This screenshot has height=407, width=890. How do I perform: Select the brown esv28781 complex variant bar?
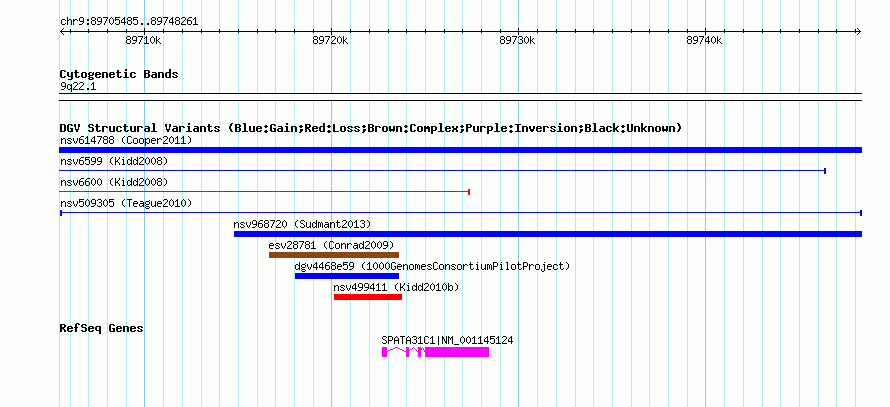[334, 255]
